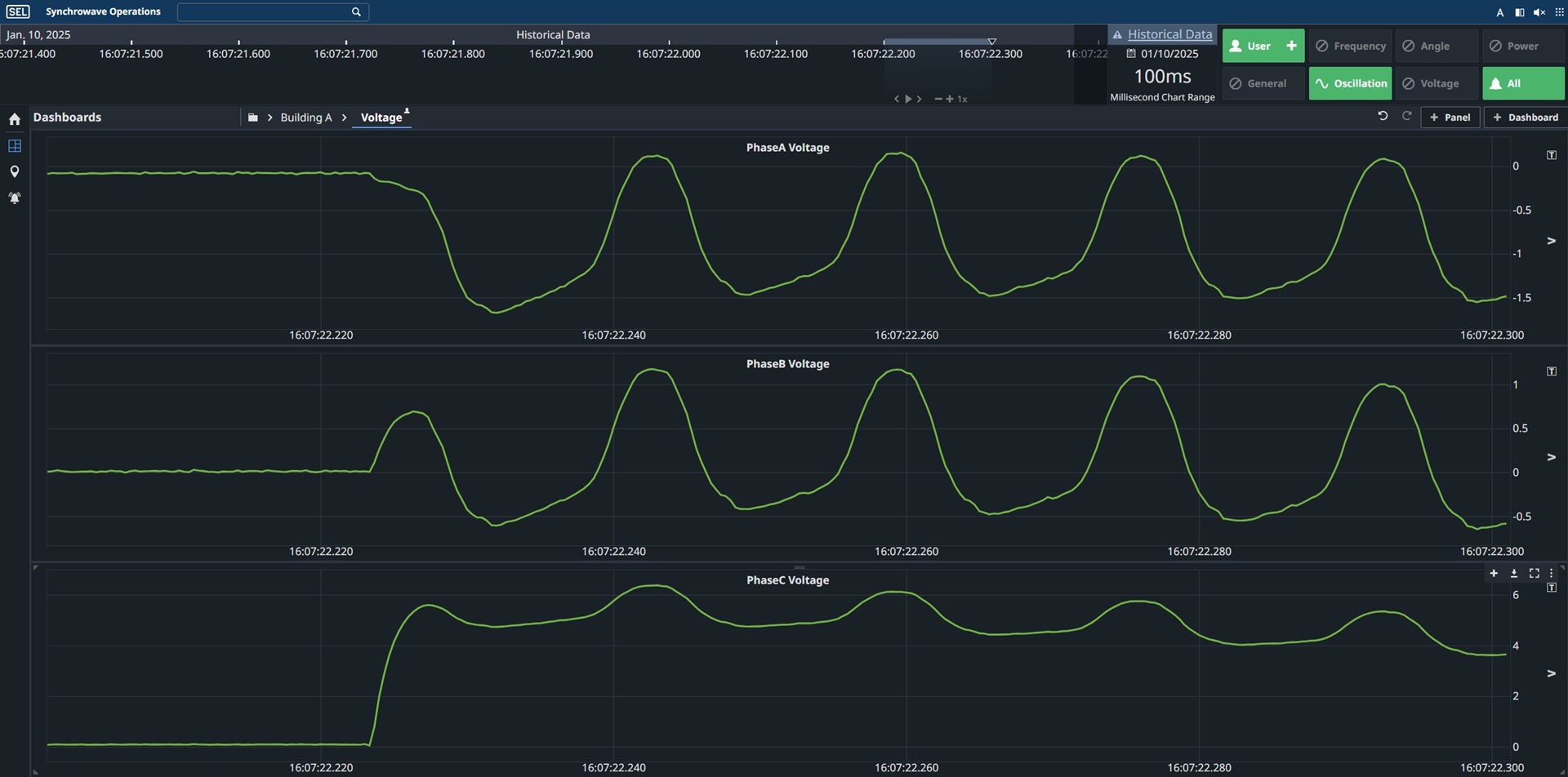Download the PhaseC Voltage panel data
The width and height of the screenshot is (1568, 777).
(x=1513, y=574)
